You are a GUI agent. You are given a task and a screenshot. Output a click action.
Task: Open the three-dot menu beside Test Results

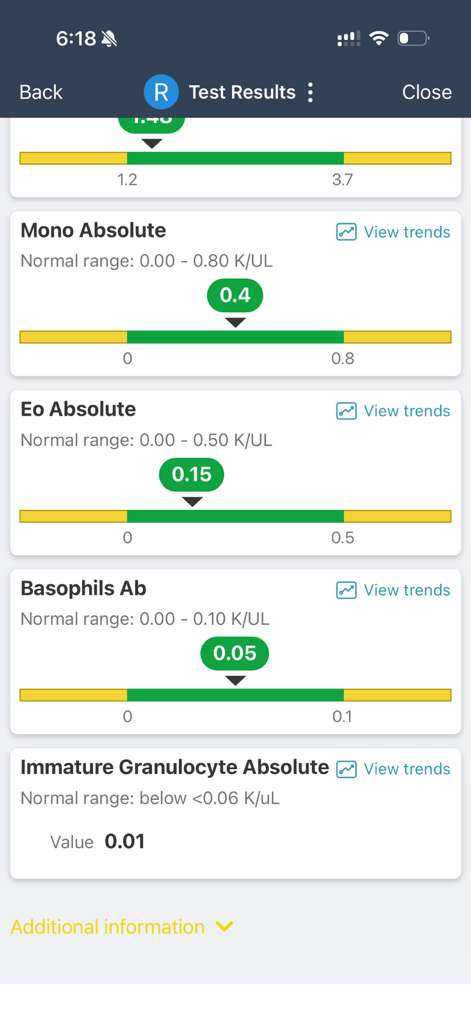click(x=310, y=92)
